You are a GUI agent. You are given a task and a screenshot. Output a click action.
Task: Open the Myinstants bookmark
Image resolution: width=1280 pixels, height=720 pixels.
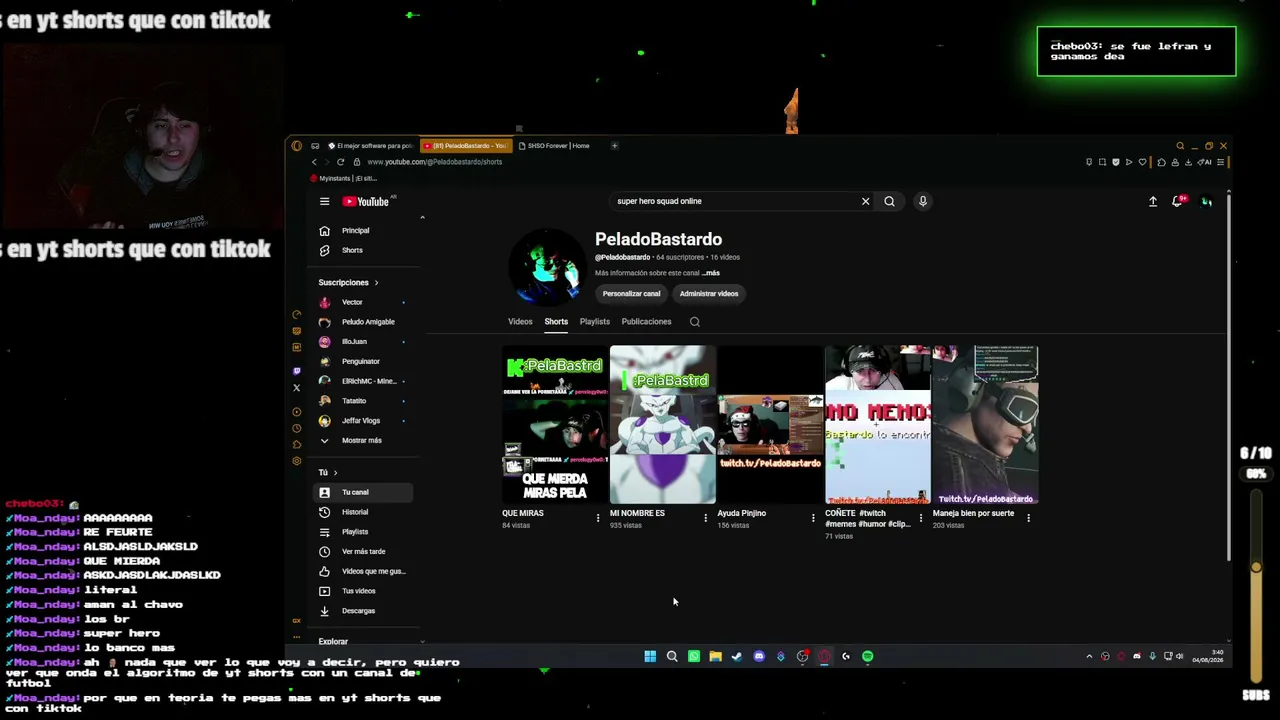pyautogui.click(x=343, y=178)
